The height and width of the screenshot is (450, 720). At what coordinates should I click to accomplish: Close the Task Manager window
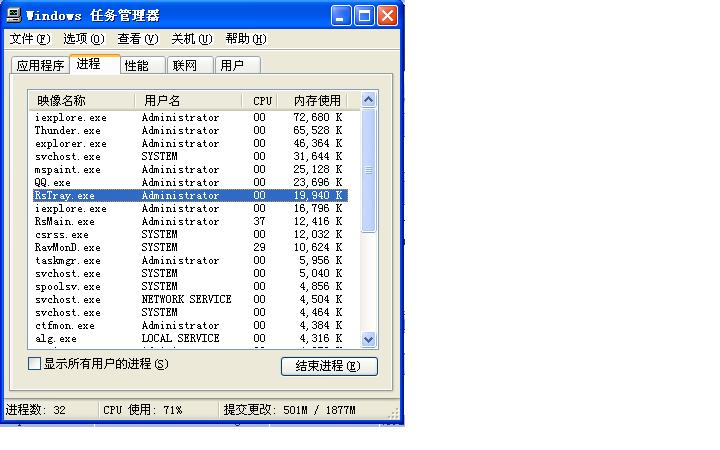(388, 16)
